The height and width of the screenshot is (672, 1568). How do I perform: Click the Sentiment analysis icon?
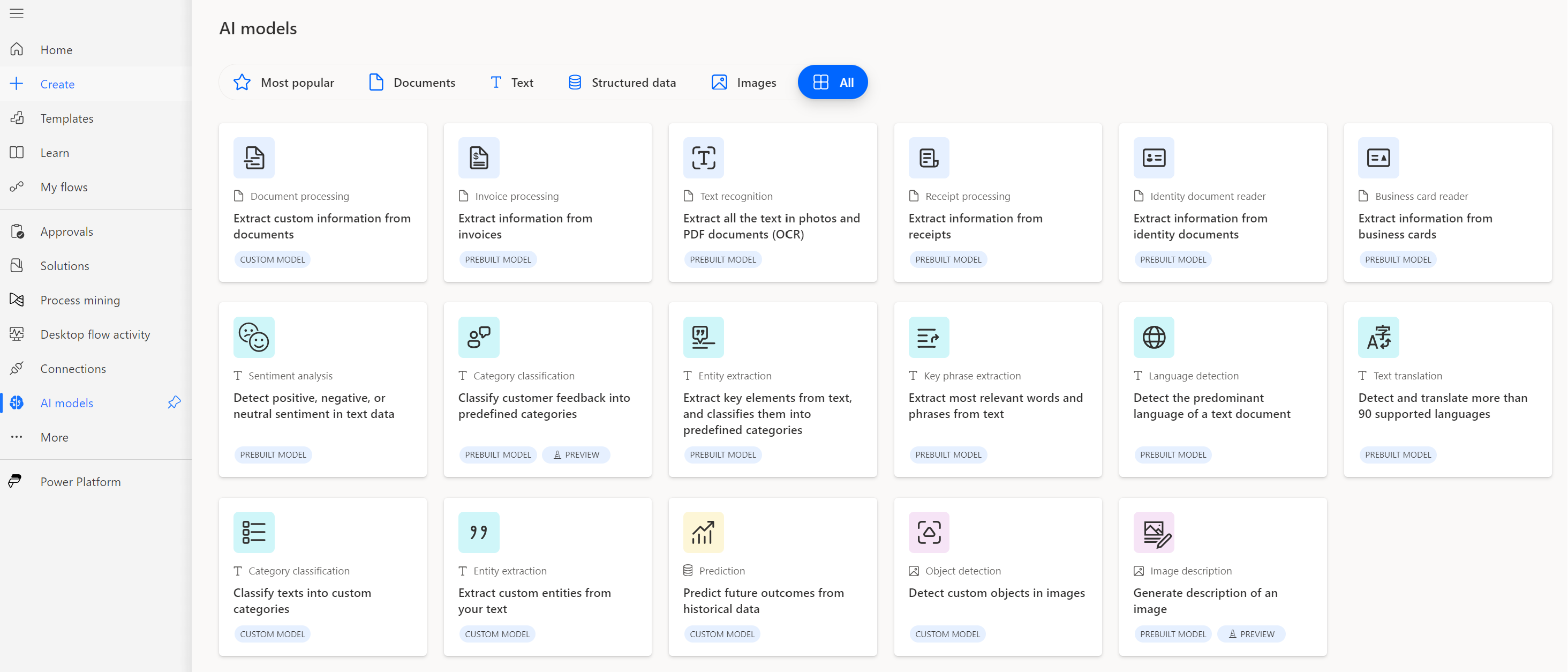click(x=254, y=336)
